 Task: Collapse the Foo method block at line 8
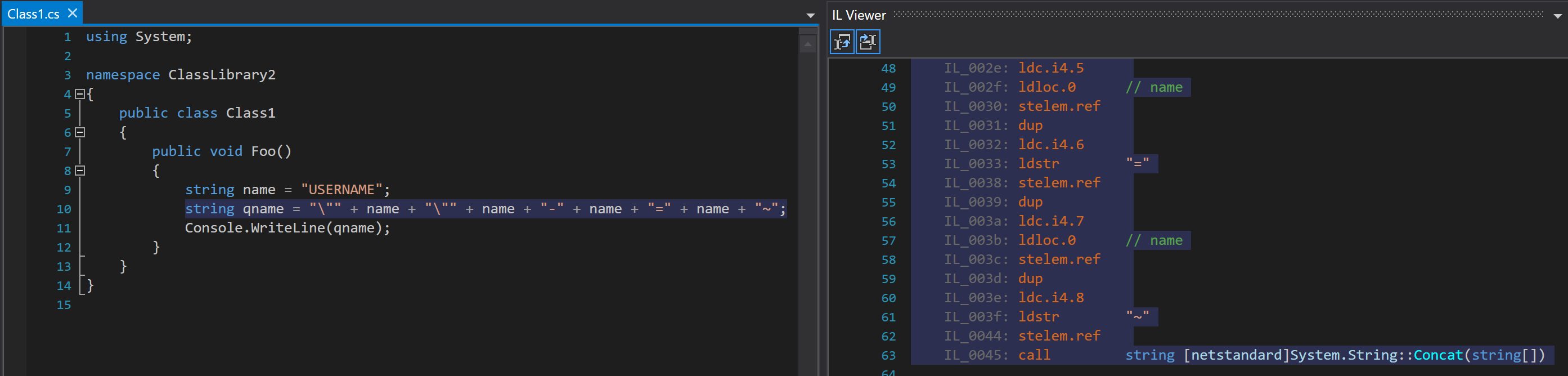(79, 171)
